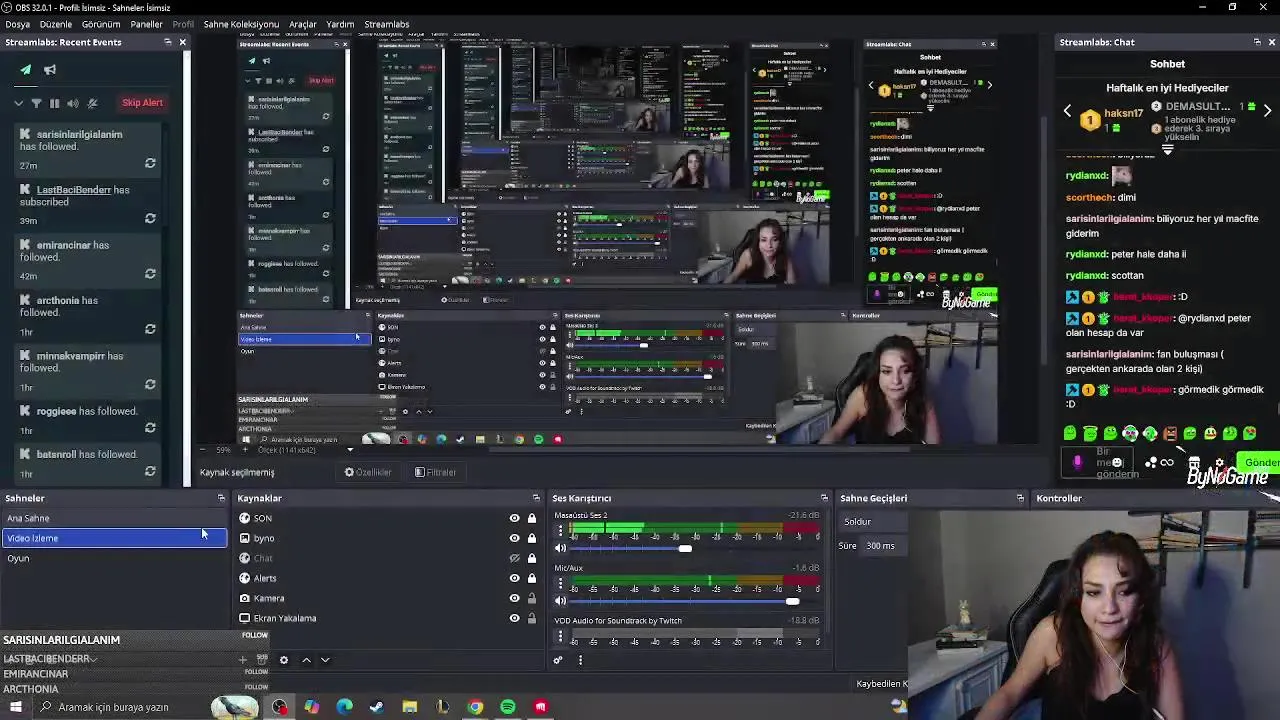
Task: Hide the Alerts source
Action: 514,578
